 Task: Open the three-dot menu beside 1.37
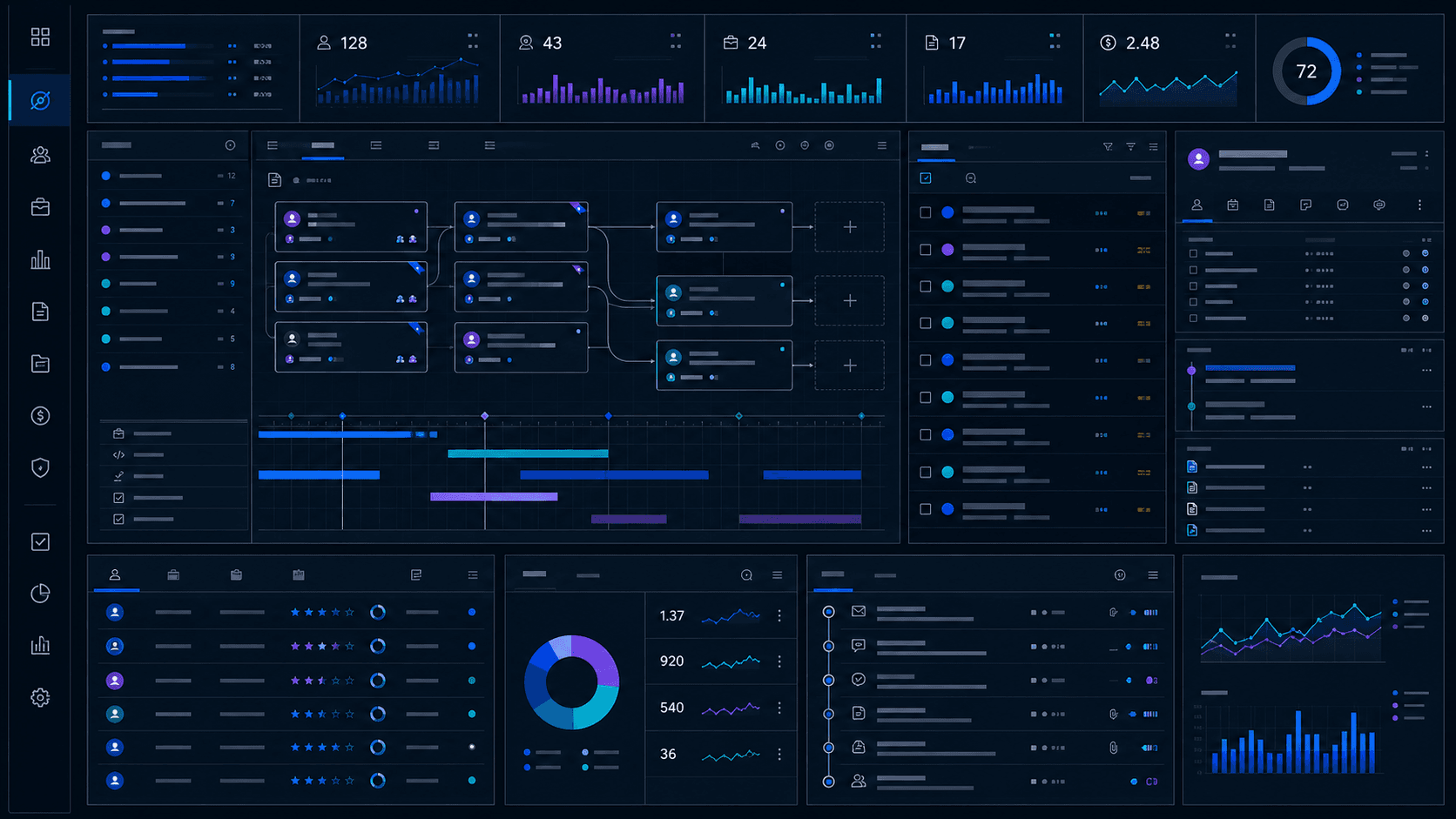click(779, 615)
